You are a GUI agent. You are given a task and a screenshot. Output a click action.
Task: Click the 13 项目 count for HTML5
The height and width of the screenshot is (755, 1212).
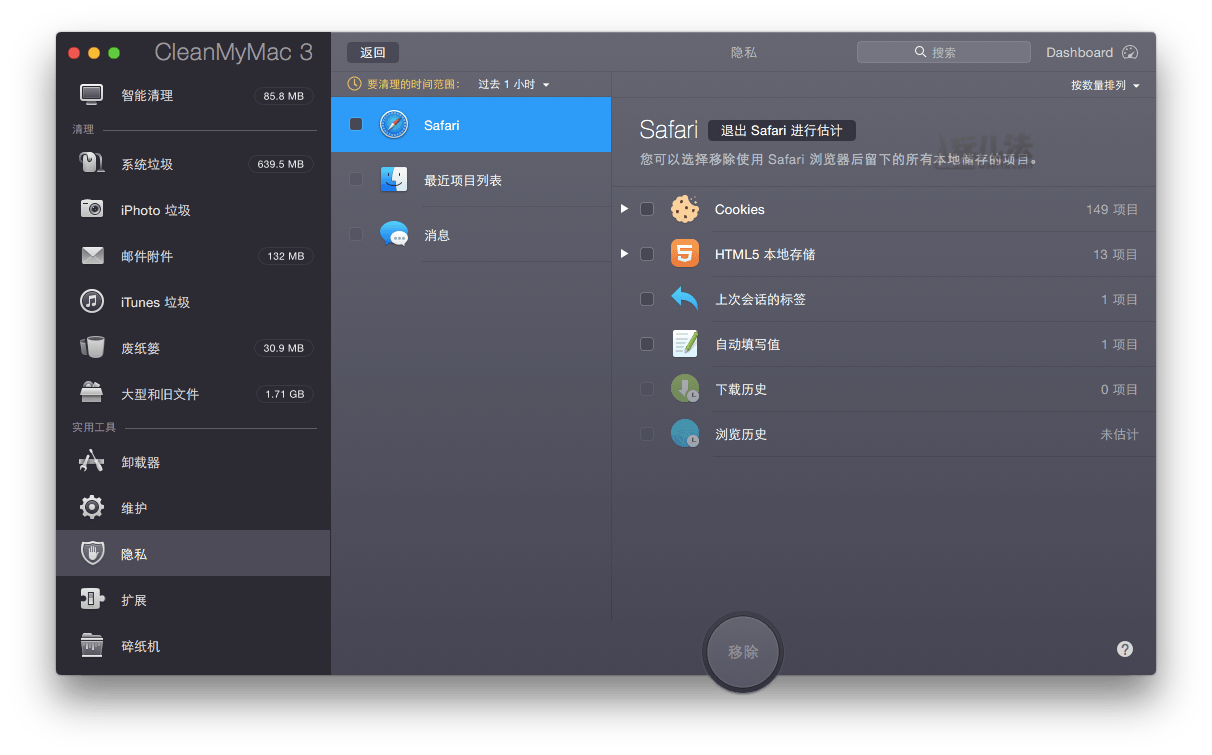click(1115, 254)
